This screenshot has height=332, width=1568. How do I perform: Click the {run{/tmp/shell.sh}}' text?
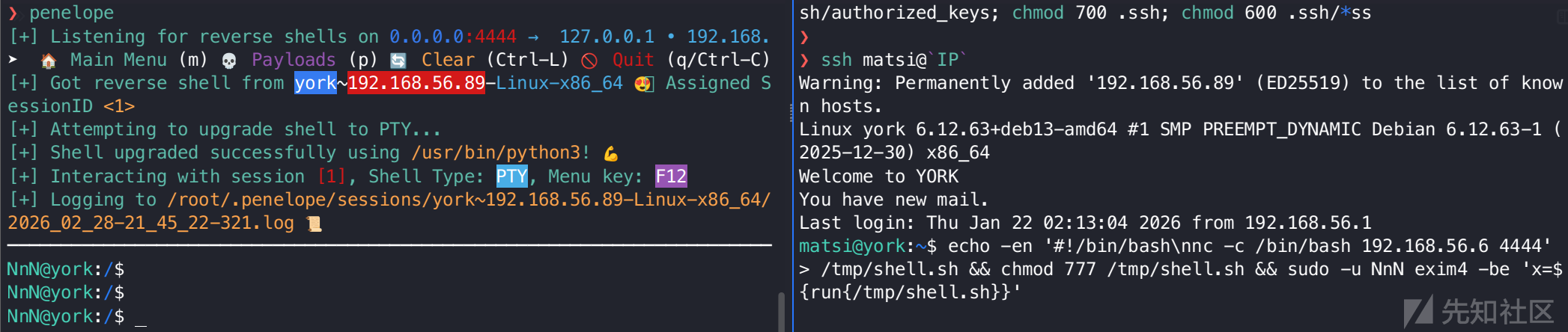point(910,292)
